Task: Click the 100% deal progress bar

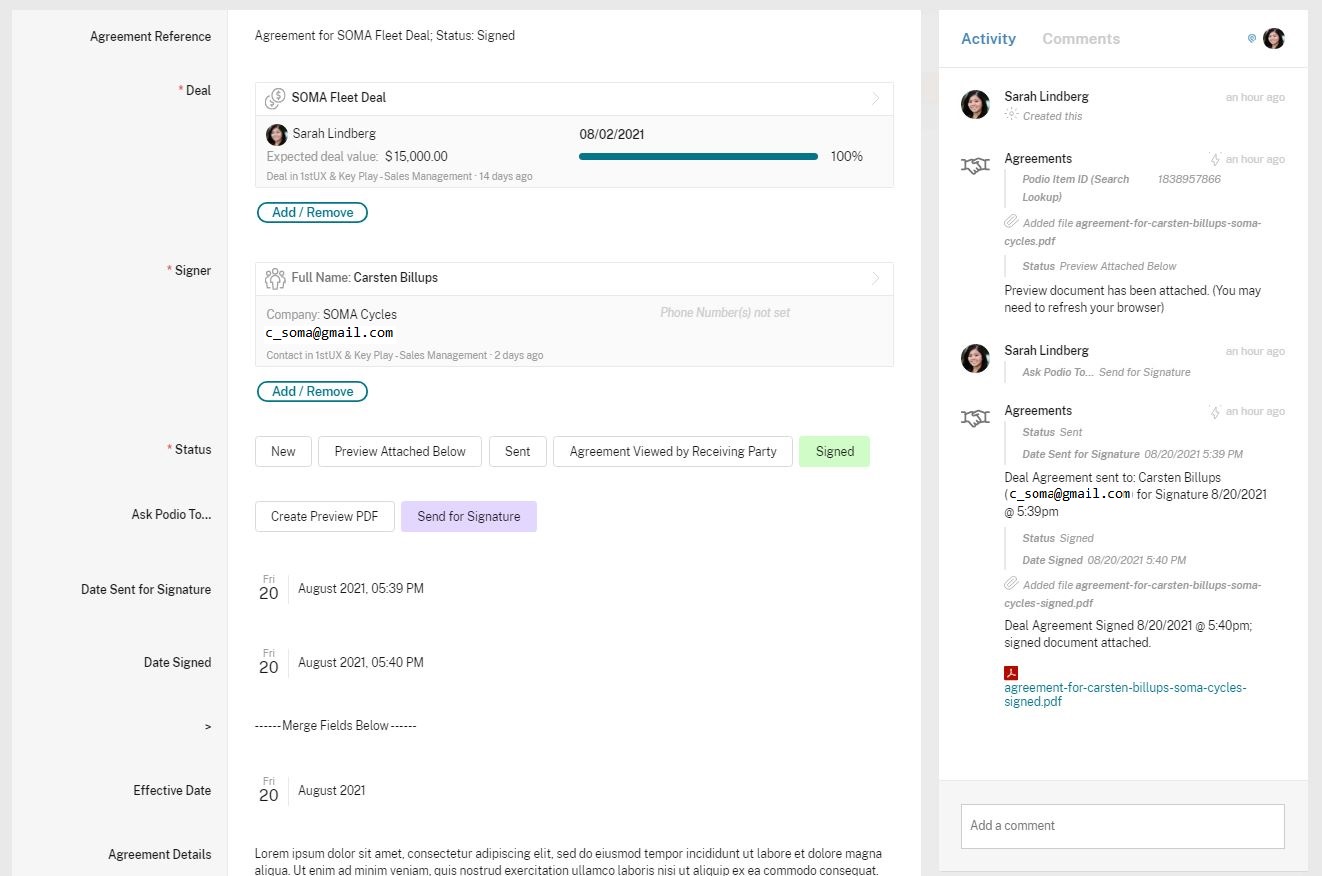Action: [698, 156]
